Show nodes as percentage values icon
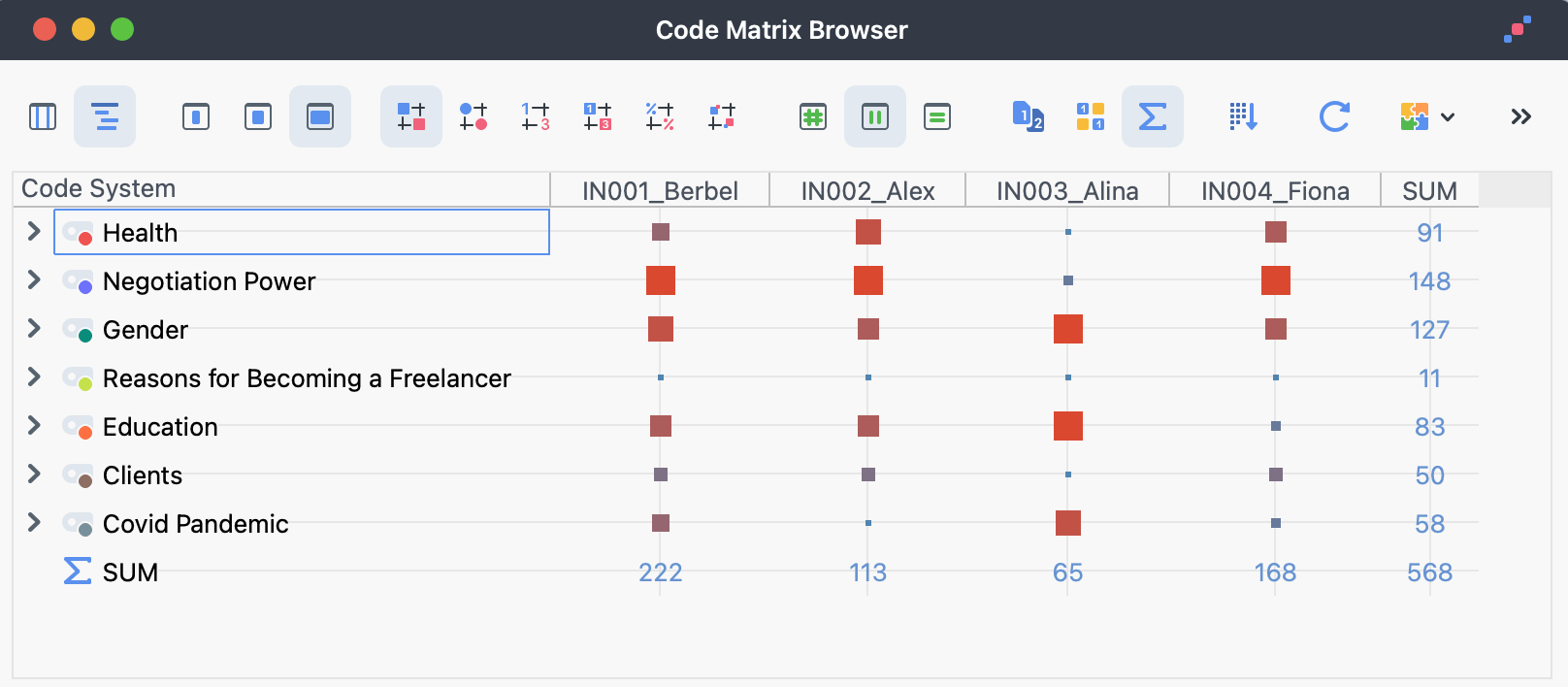The image size is (1568, 687). [660, 117]
